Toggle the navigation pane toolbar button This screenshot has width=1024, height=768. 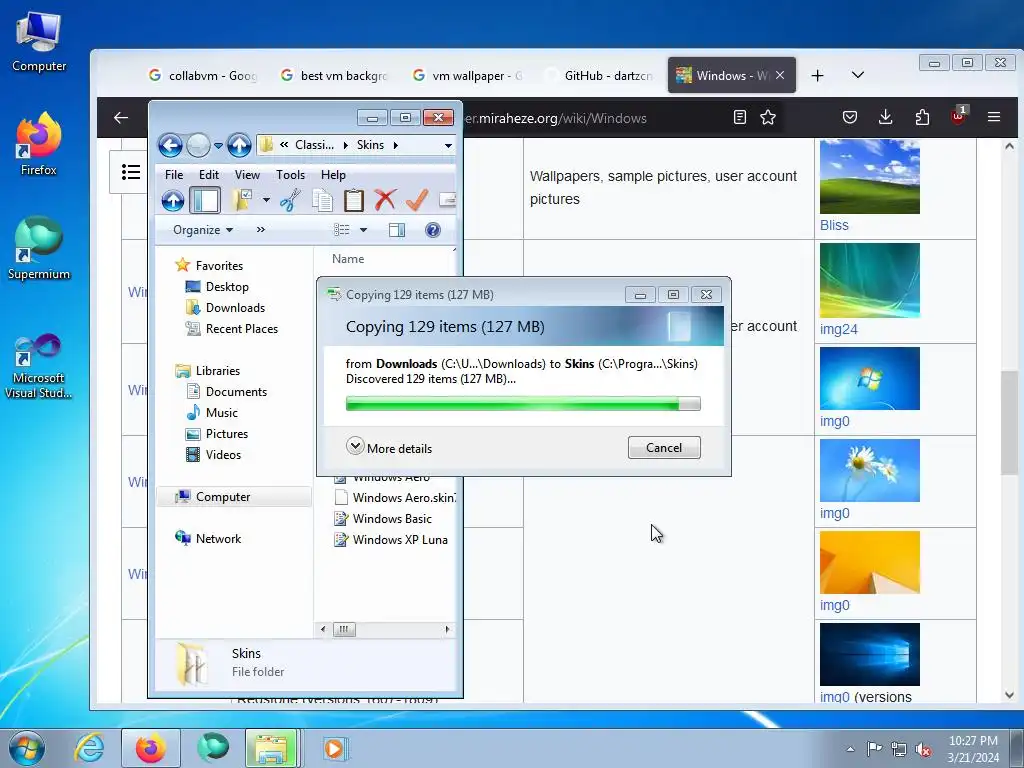click(205, 200)
